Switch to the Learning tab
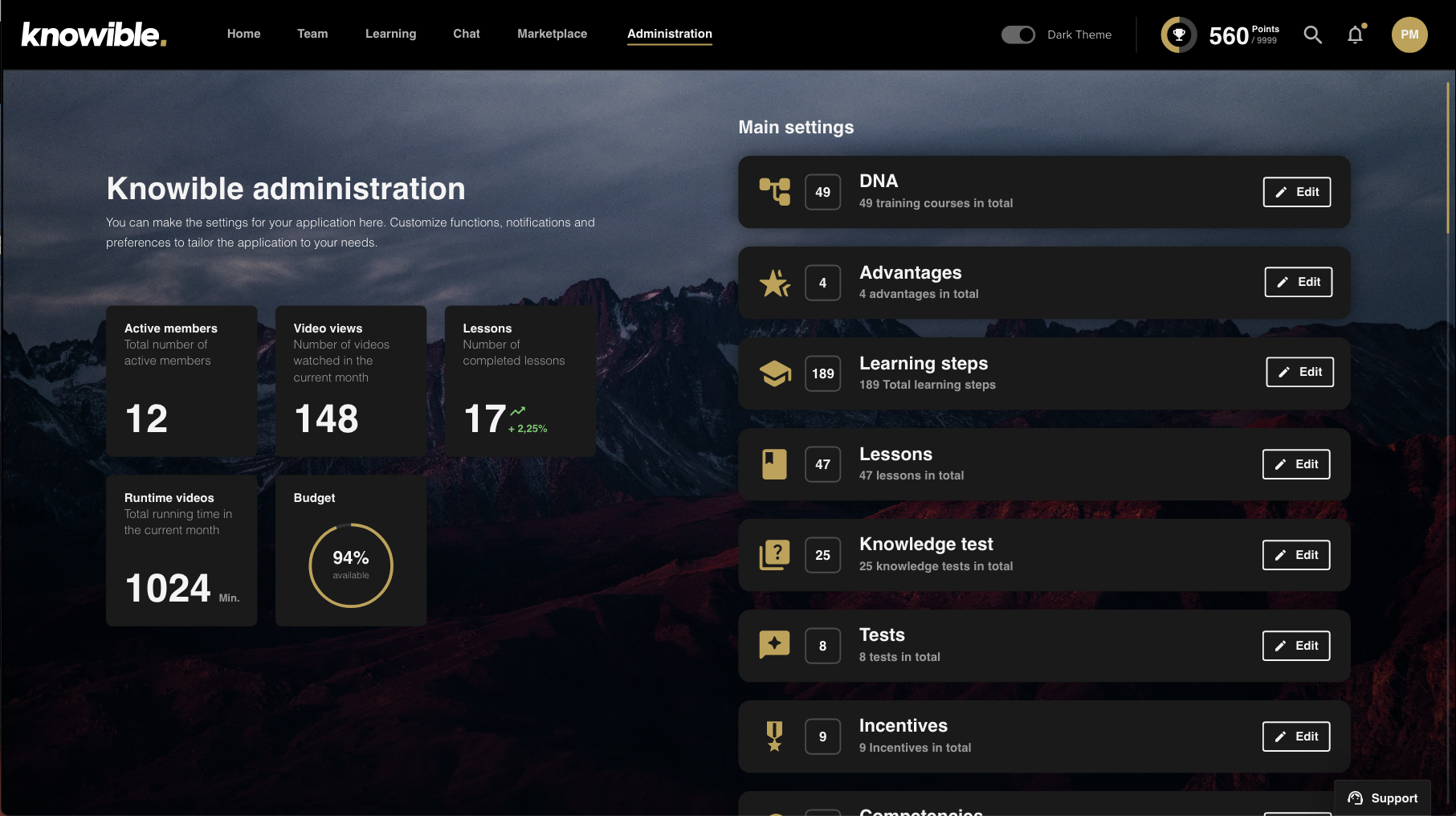This screenshot has height=816, width=1456. pos(390,34)
